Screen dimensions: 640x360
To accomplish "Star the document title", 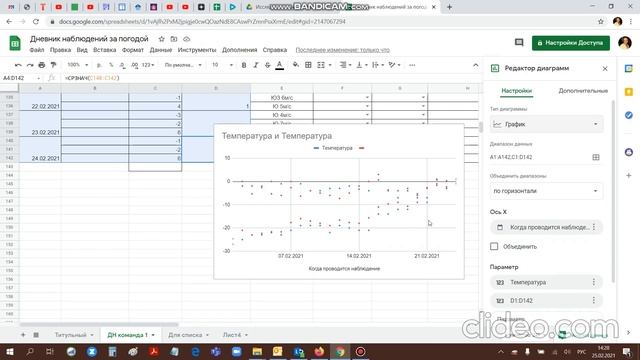I will 162,39.
